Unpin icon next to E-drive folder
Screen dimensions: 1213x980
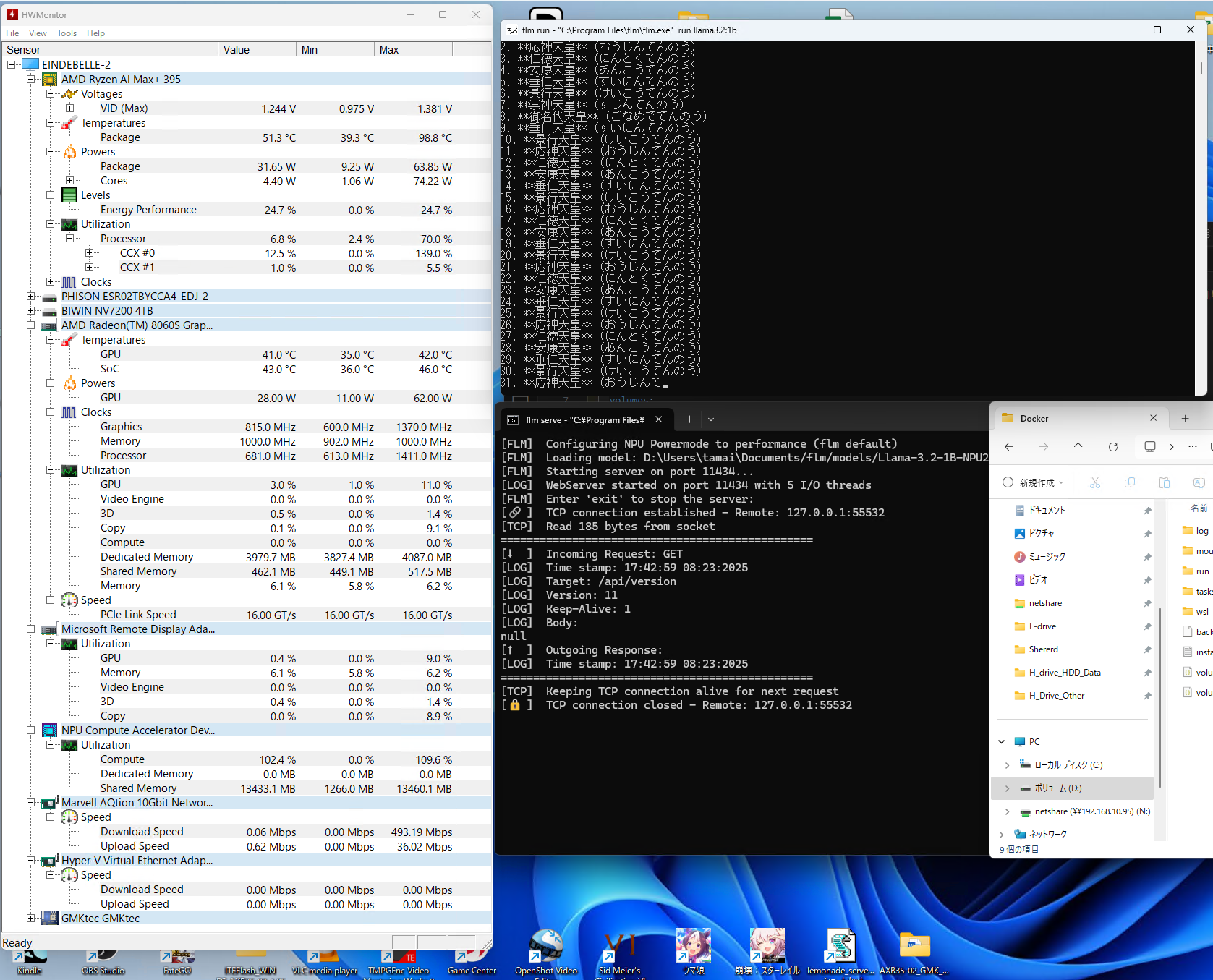(1147, 626)
